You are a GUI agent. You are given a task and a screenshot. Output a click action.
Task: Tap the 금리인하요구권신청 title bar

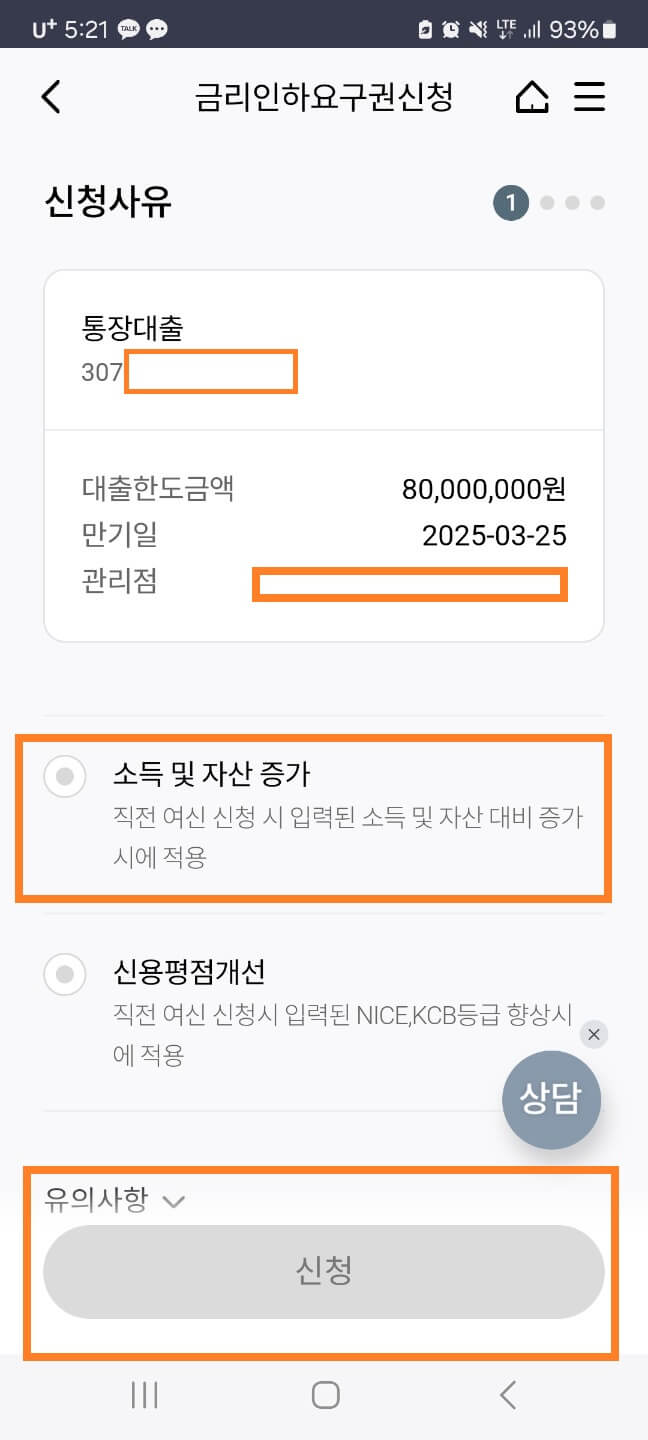pyautogui.click(x=324, y=98)
